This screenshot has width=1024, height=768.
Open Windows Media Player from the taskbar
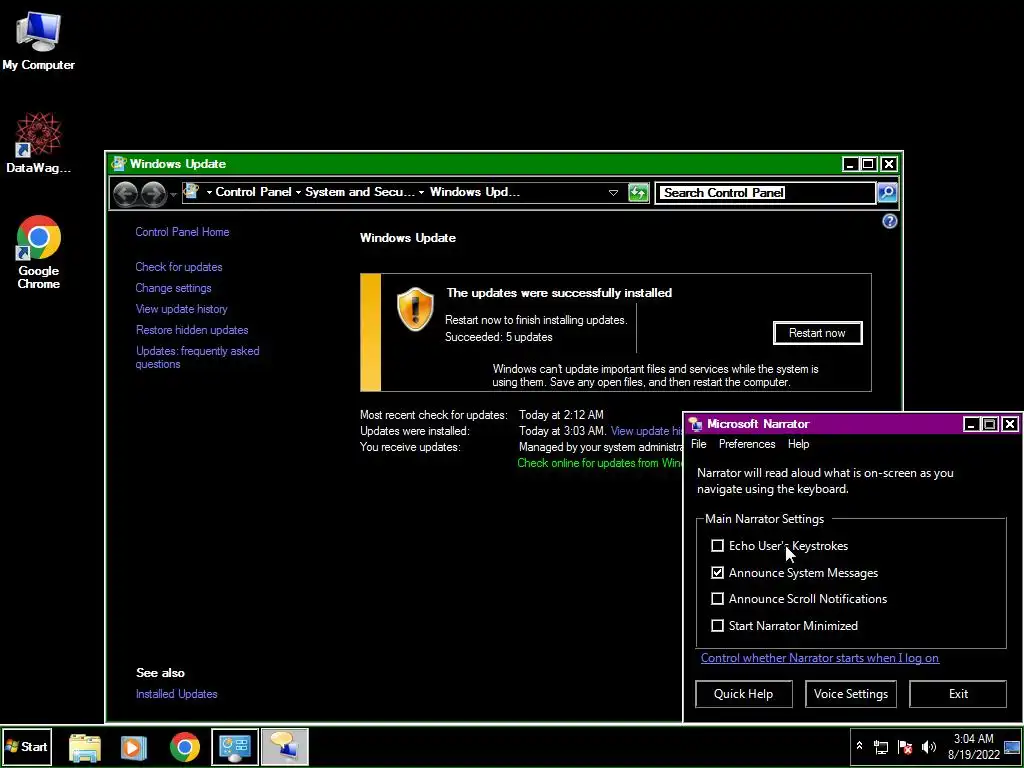click(134, 747)
